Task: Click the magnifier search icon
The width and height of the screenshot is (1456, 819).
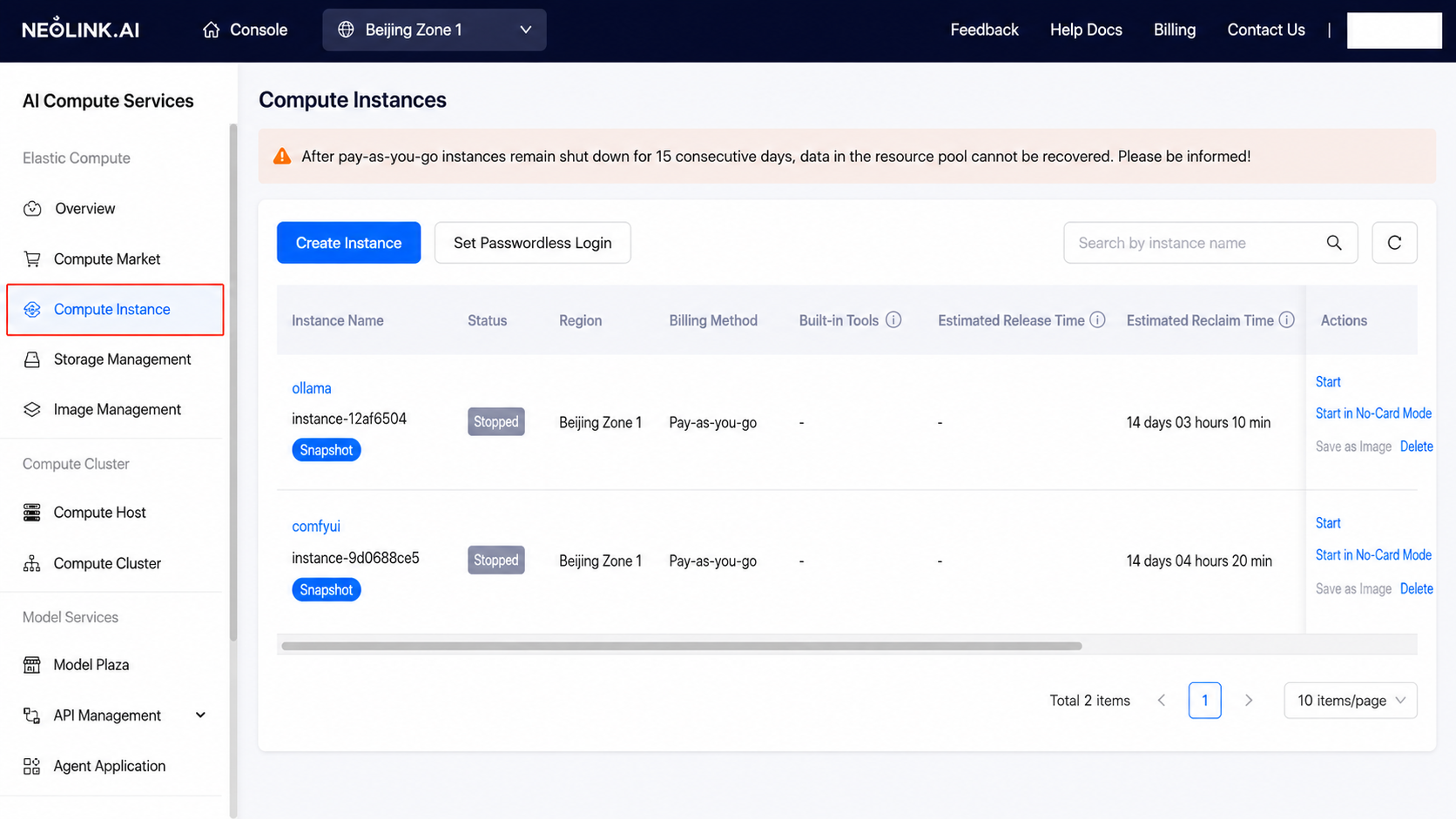Action: [x=1333, y=243]
